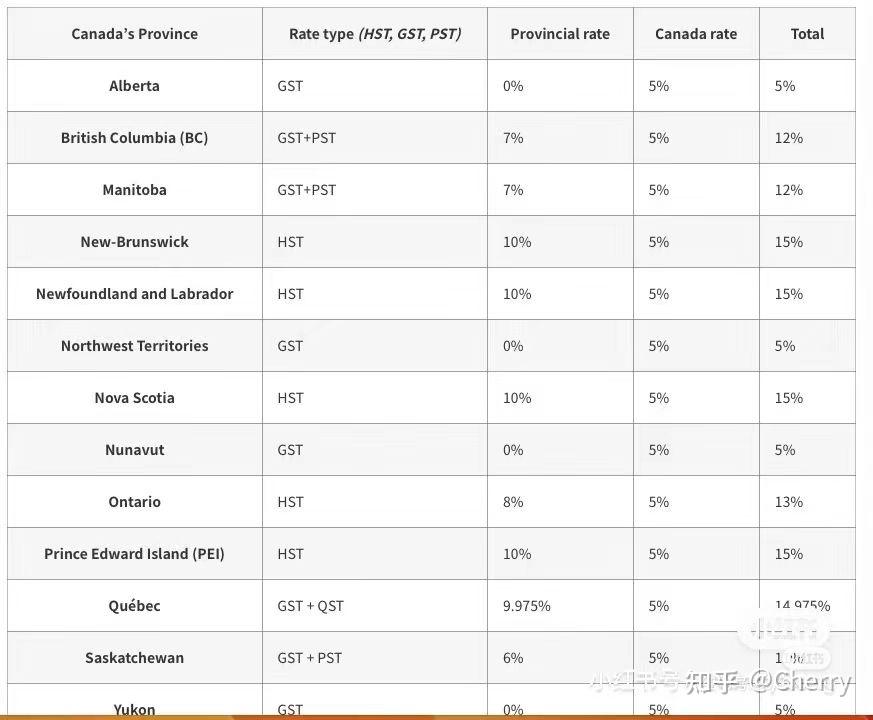Image resolution: width=873 pixels, height=720 pixels.
Task: Select the Nunavut row name
Action: pyautogui.click(x=134, y=450)
